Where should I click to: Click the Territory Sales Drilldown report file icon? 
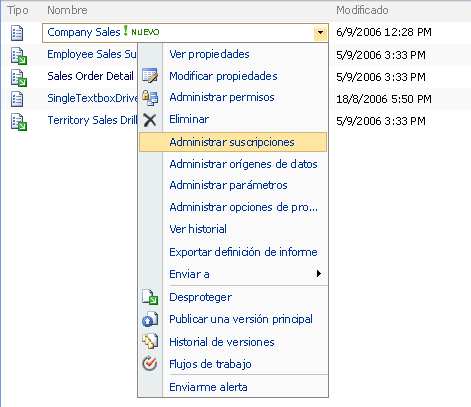click(19, 122)
